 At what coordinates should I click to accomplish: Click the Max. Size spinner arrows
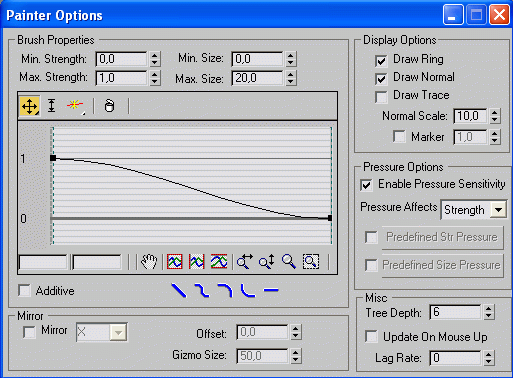pos(291,78)
